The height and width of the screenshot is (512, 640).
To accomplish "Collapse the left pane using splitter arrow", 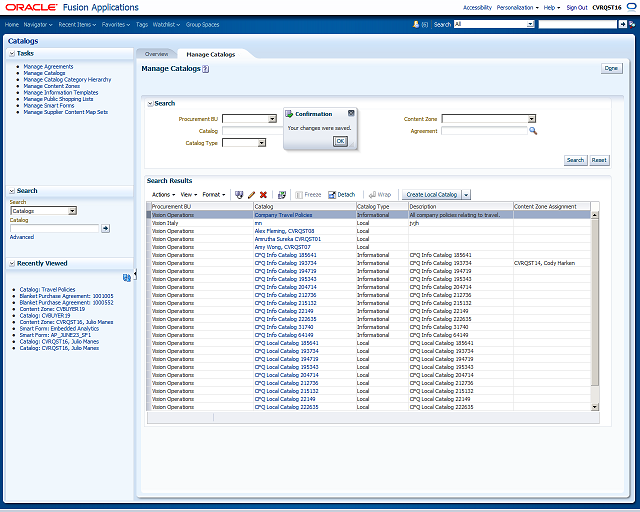I will pyautogui.click(x=135, y=274).
